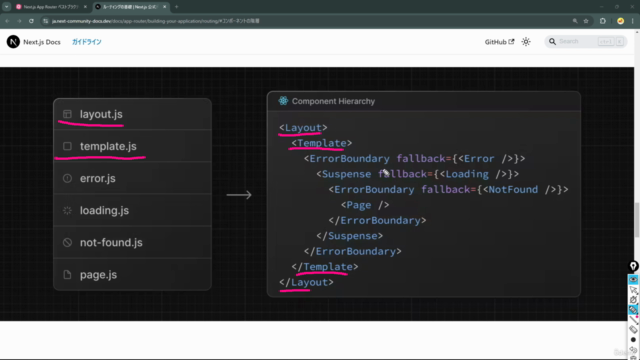This screenshot has height=360, width=640.
Task: Select the highlighted marker annotation tool
Action: click(633, 310)
